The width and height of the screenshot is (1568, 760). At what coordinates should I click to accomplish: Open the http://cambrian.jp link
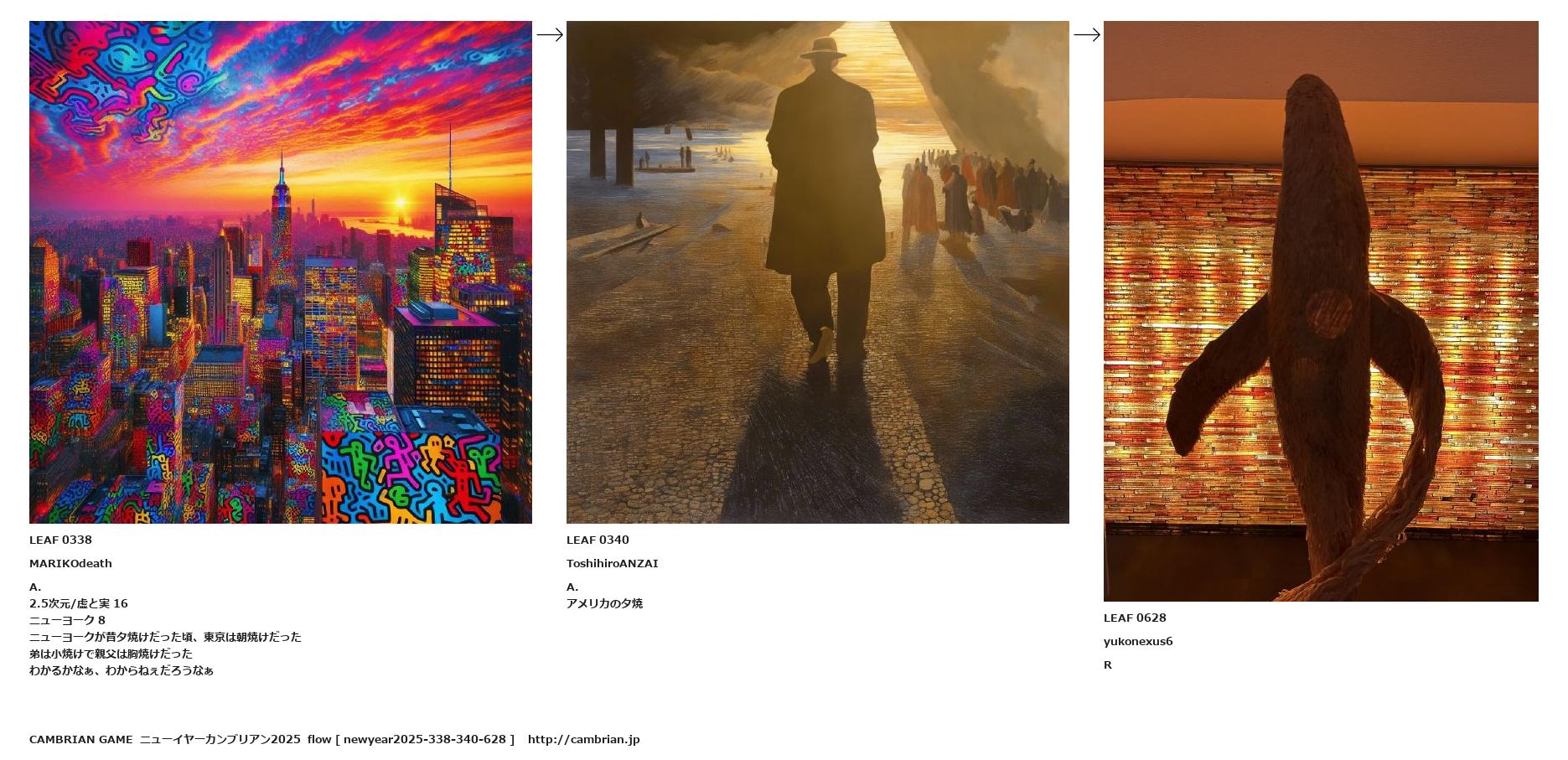point(583,739)
